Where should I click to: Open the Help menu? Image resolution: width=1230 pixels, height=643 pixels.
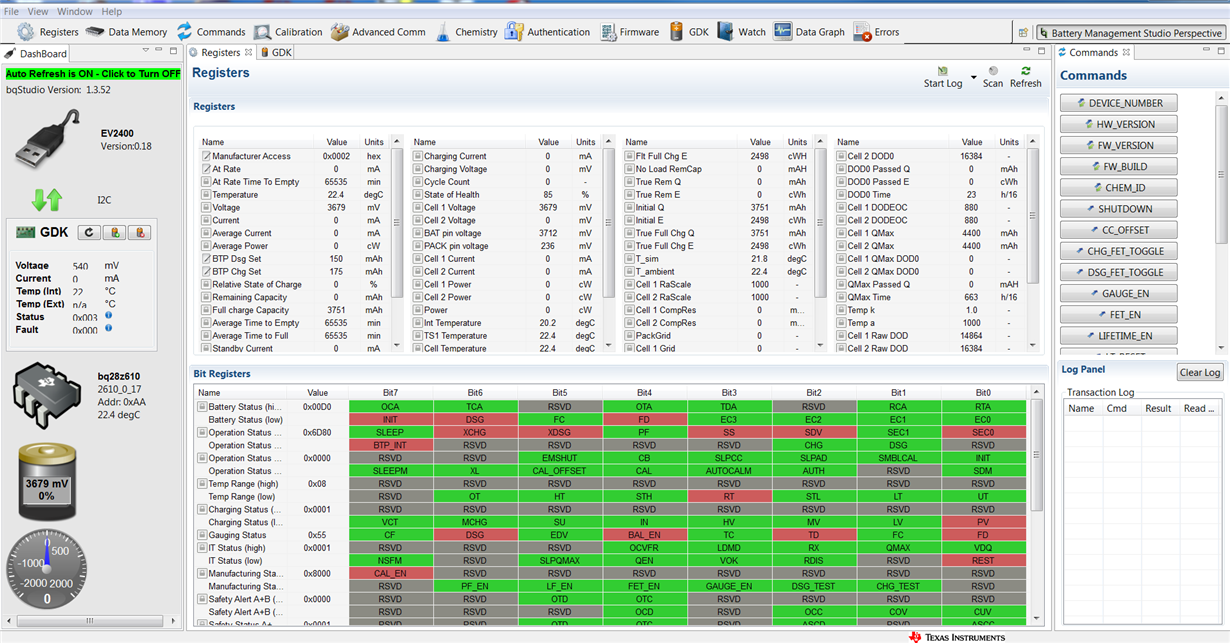(112, 11)
